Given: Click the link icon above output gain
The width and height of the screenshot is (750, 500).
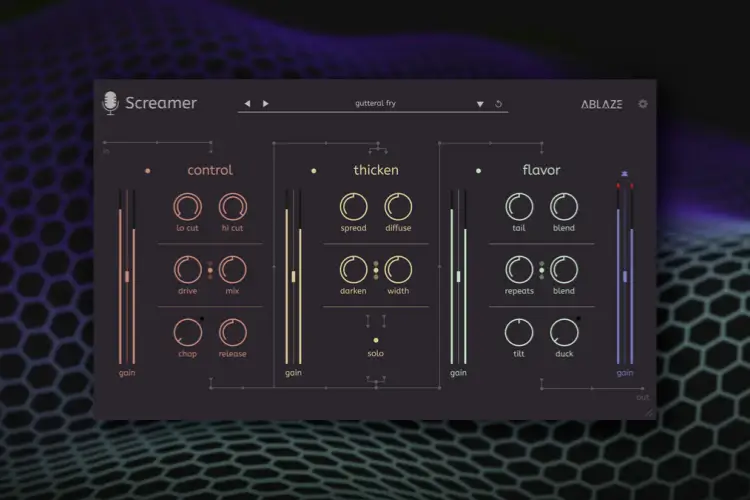Looking at the screenshot, I should pyautogui.click(x=625, y=174).
